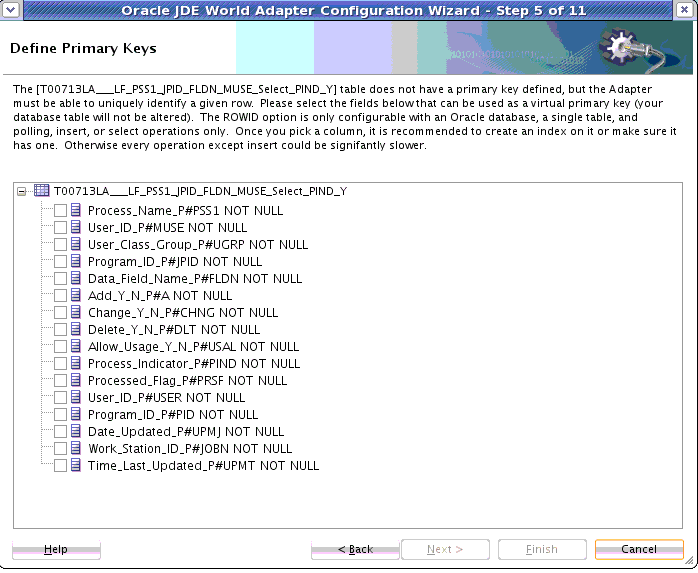698x573 pixels.
Task: Select 'User_Class_Group_P#UGRP NOT NULL' text
Action: tap(198, 244)
